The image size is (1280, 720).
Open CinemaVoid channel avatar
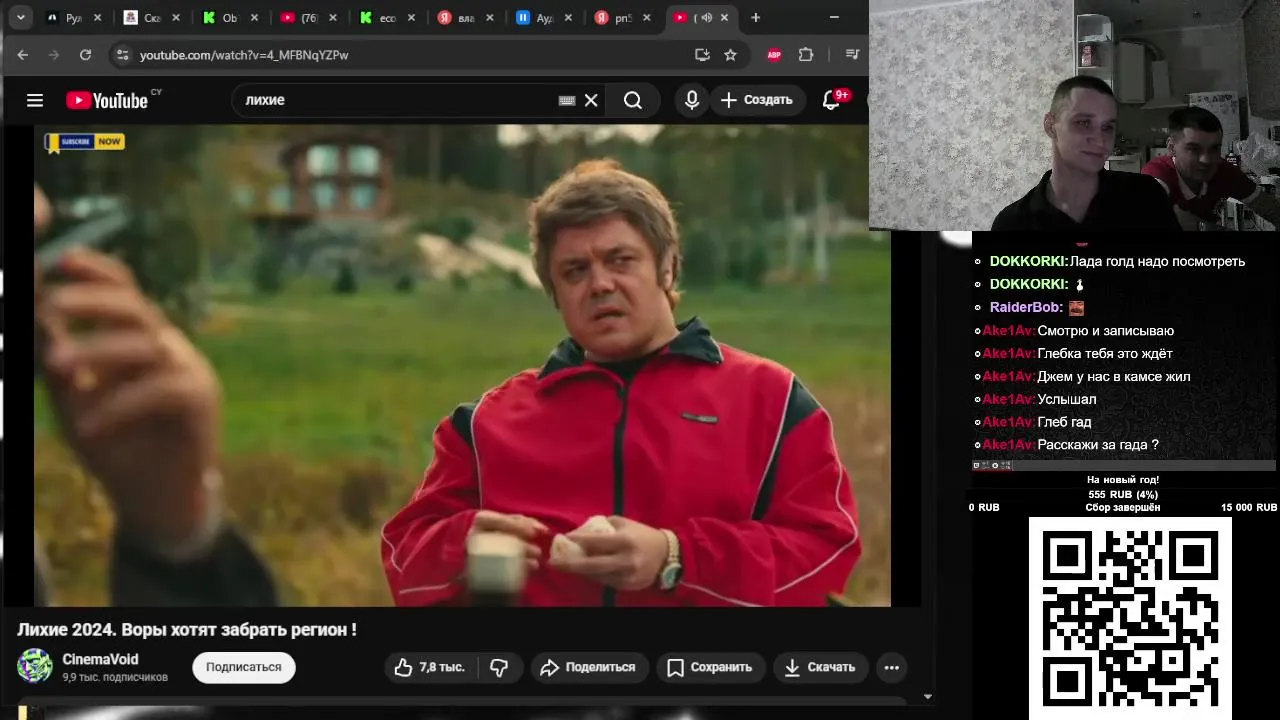(x=35, y=666)
